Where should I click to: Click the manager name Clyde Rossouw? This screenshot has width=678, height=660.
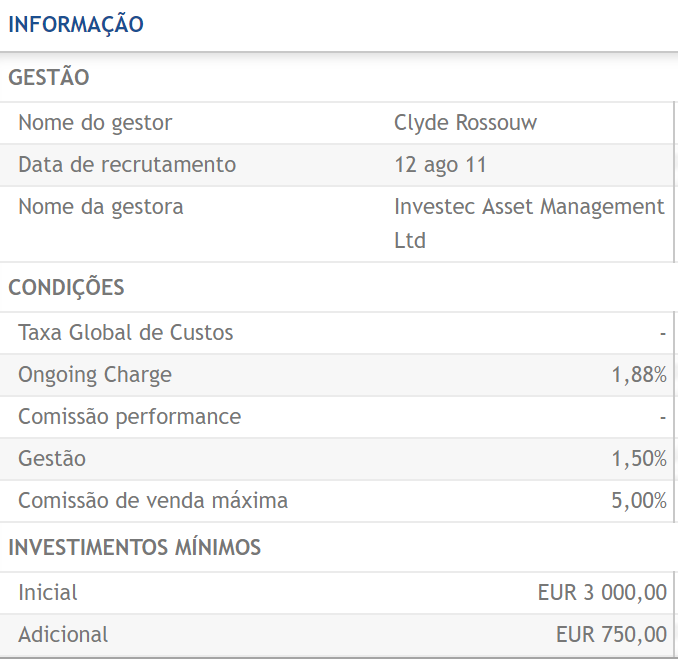tap(465, 123)
